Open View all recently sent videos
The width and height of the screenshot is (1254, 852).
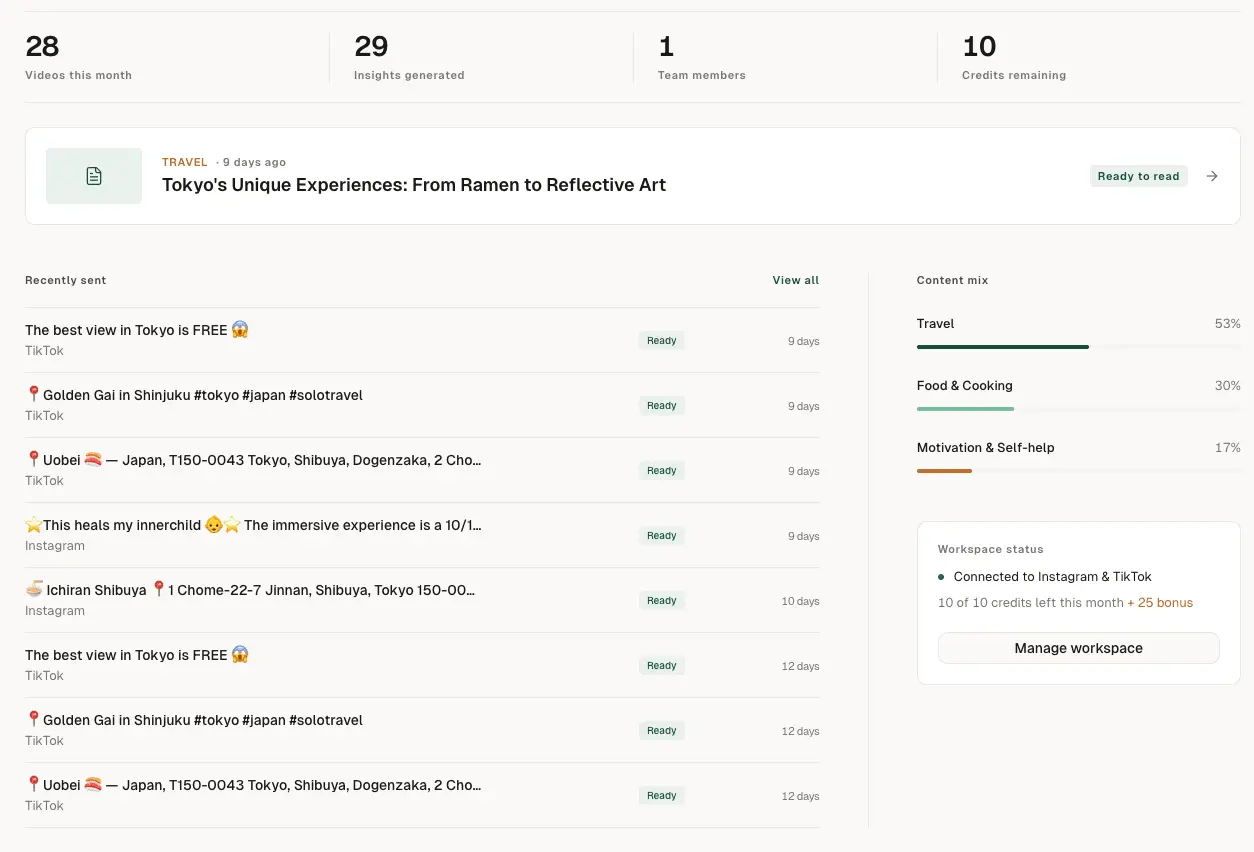(x=795, y=280)
